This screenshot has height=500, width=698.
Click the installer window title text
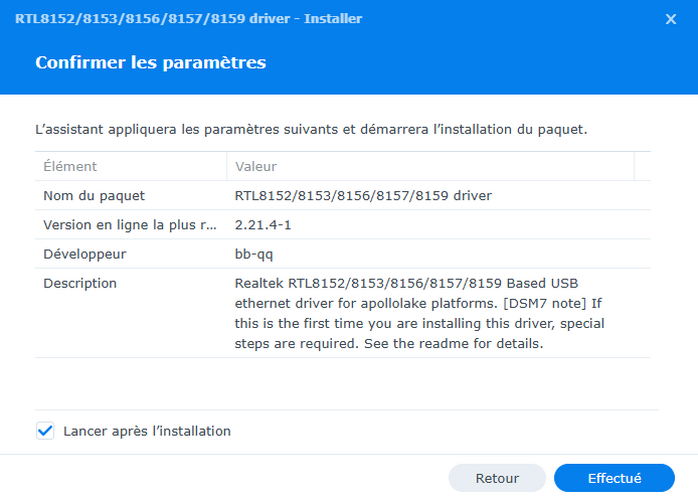189,19
